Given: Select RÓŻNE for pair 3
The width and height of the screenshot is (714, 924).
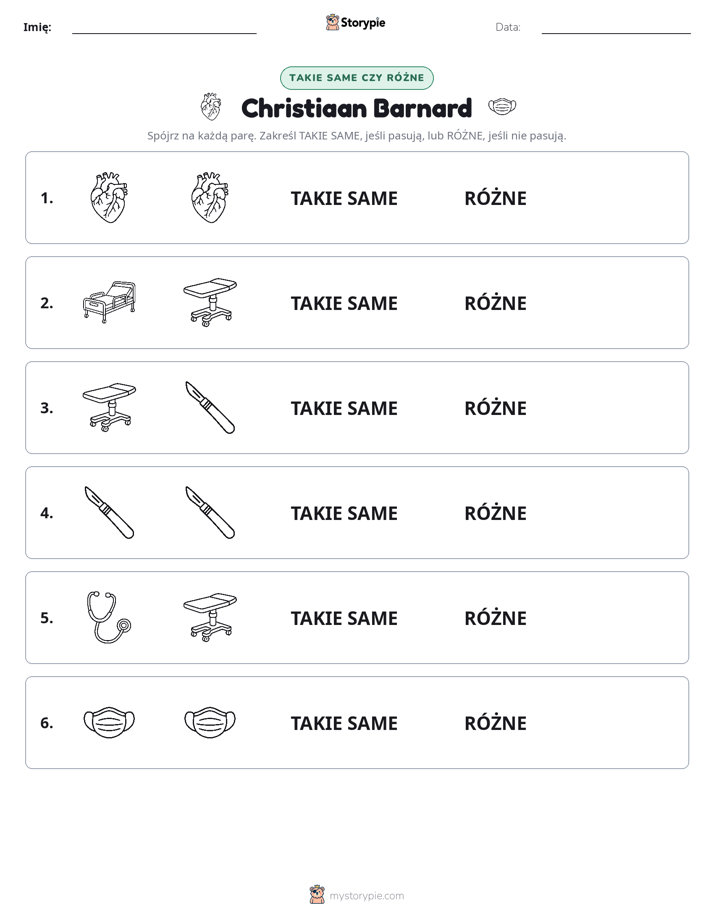Looking at the screenshot, I should point(495,408).
